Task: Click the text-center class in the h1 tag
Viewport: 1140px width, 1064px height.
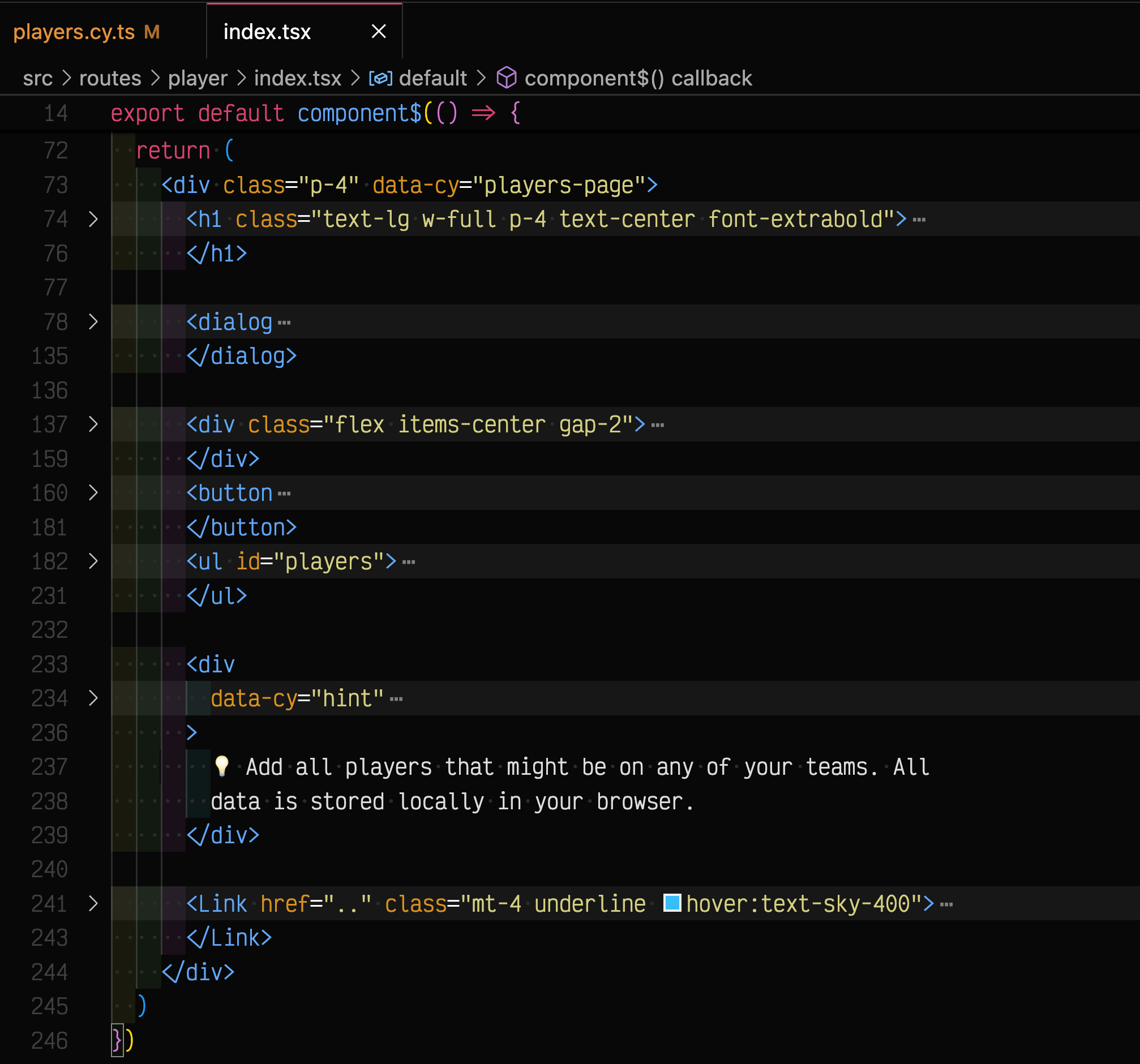Action: pyautogui.click(x=627, y=220)
